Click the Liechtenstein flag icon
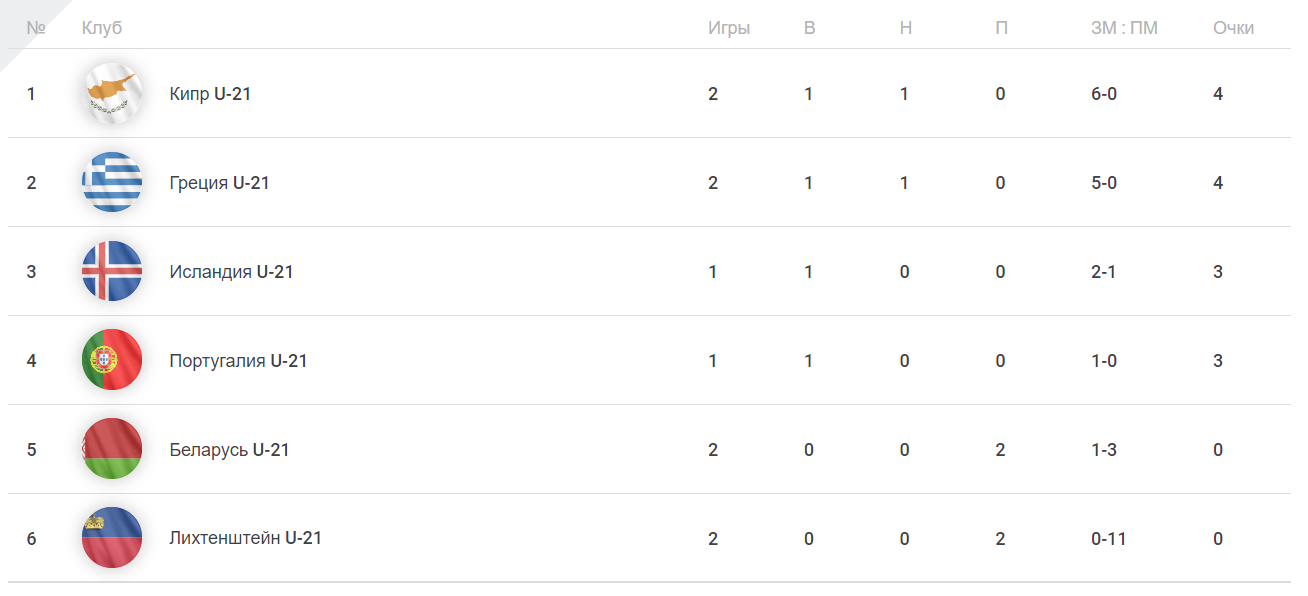This screenshot has height=596, width=1308. (112, 538)
